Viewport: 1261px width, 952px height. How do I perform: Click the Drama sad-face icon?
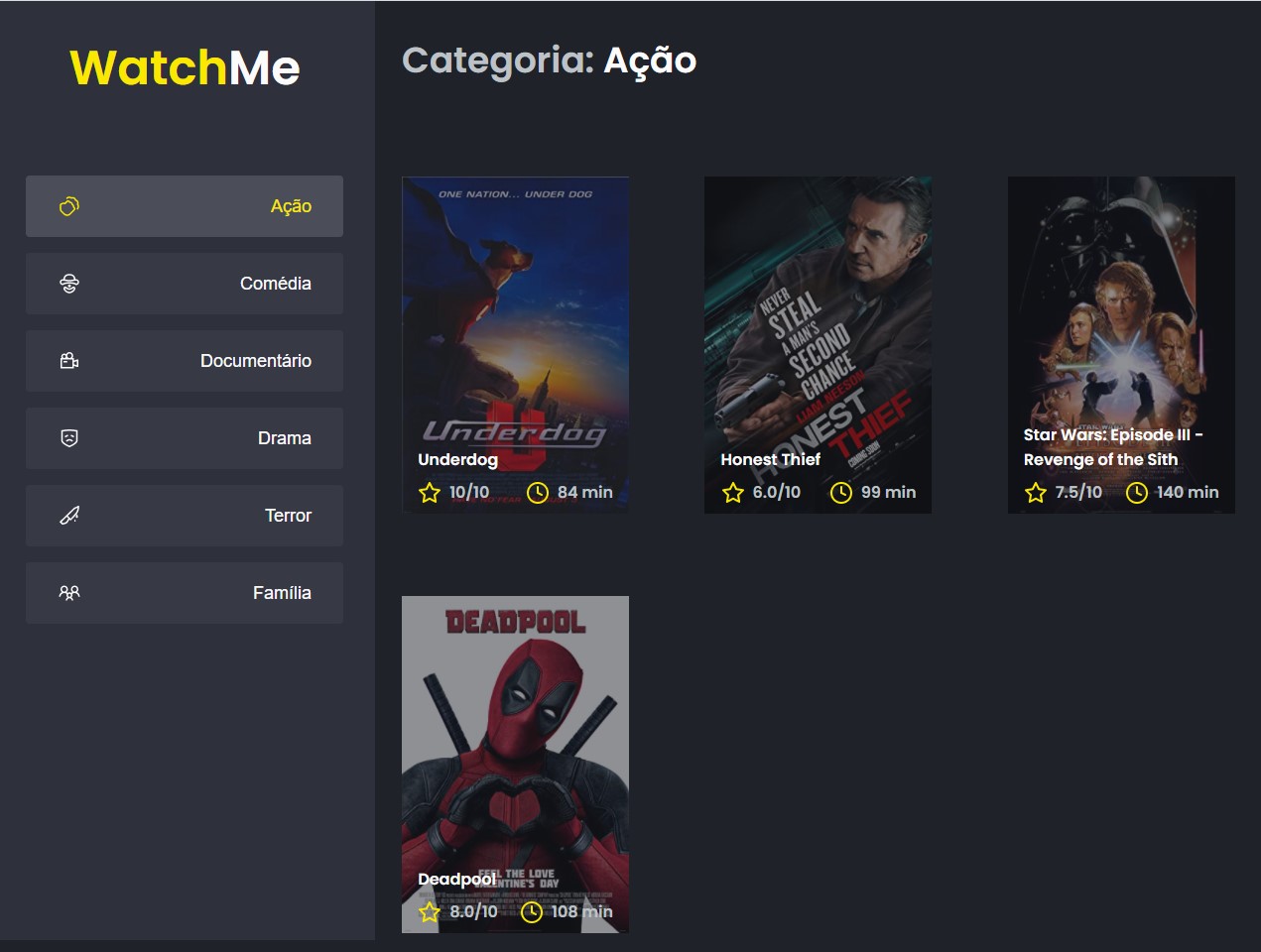tap(69, 438)
